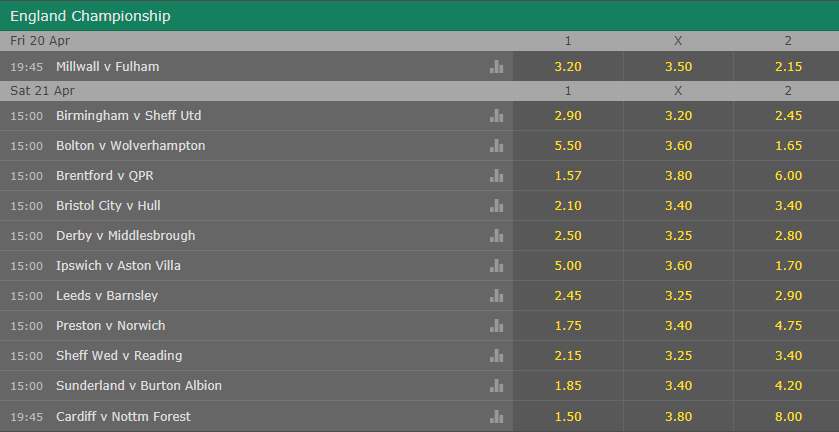Open stats icon for Derby v Middlesbrough

(497, 236)
